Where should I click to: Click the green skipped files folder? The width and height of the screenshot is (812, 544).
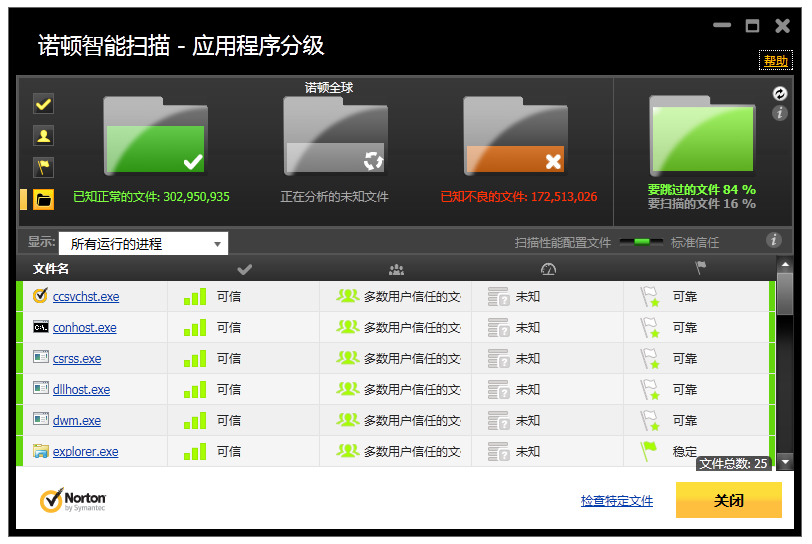[x=702, y=135]
